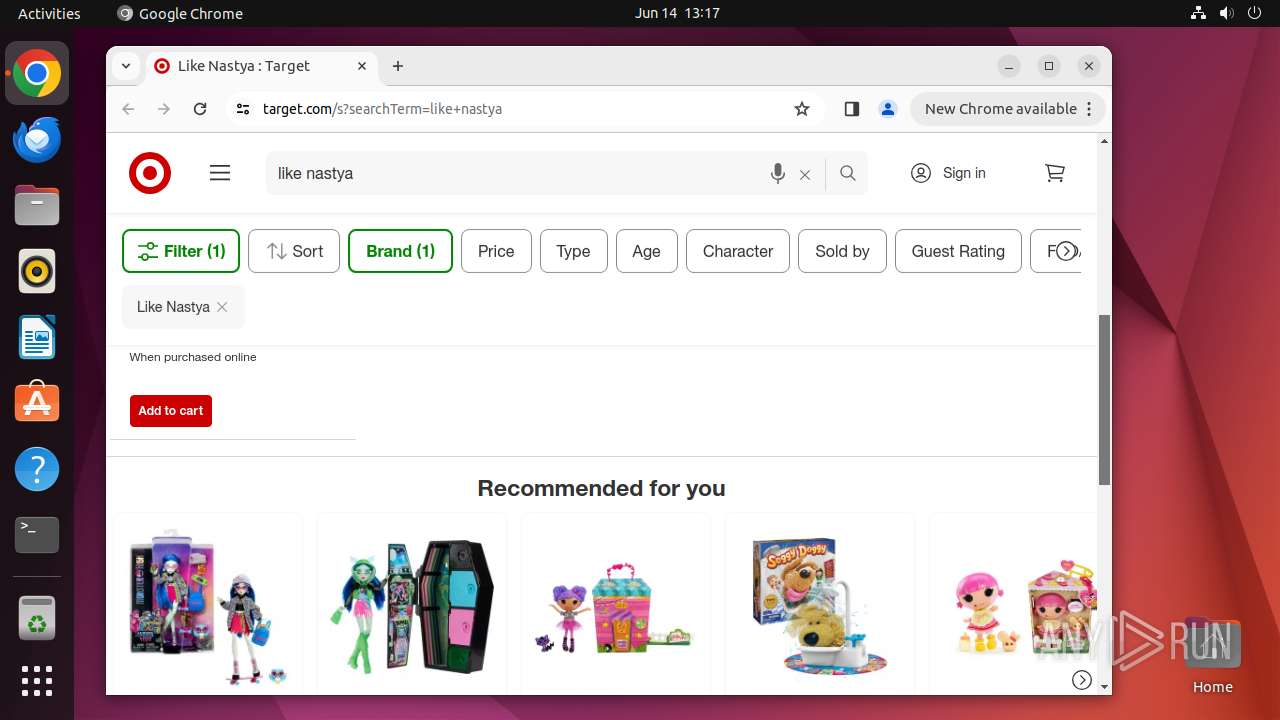Reload the Target page
The width and height of the screenshot is (1280, 720).
200,109
